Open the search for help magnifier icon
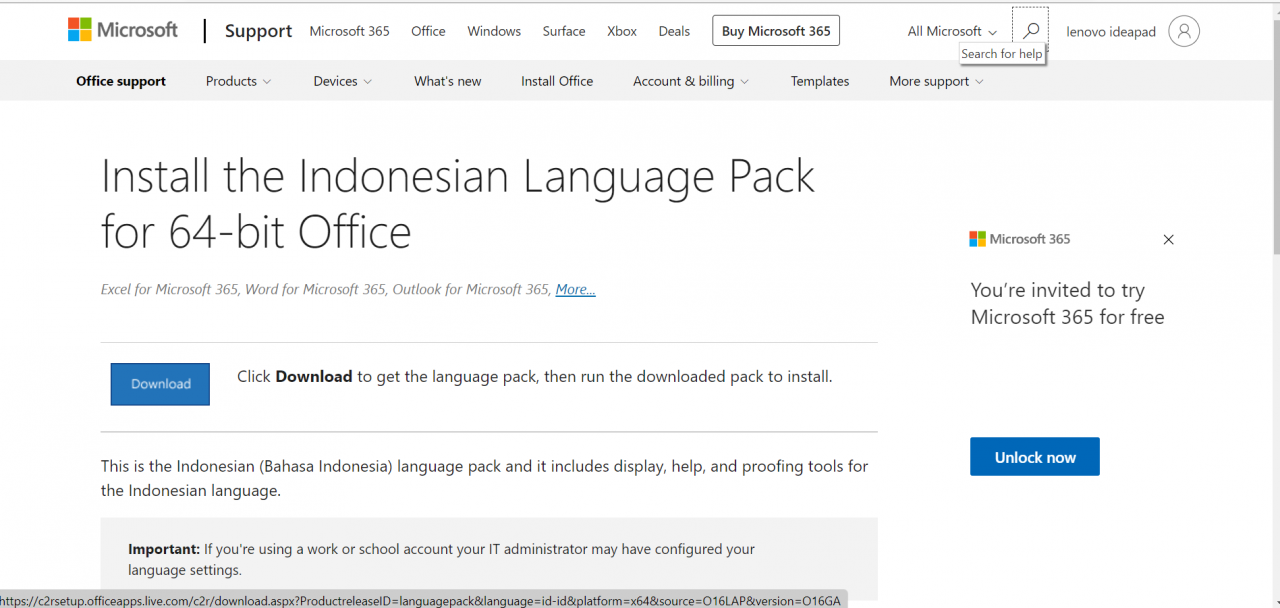The image size is (1280, 608). (1030, 30)
